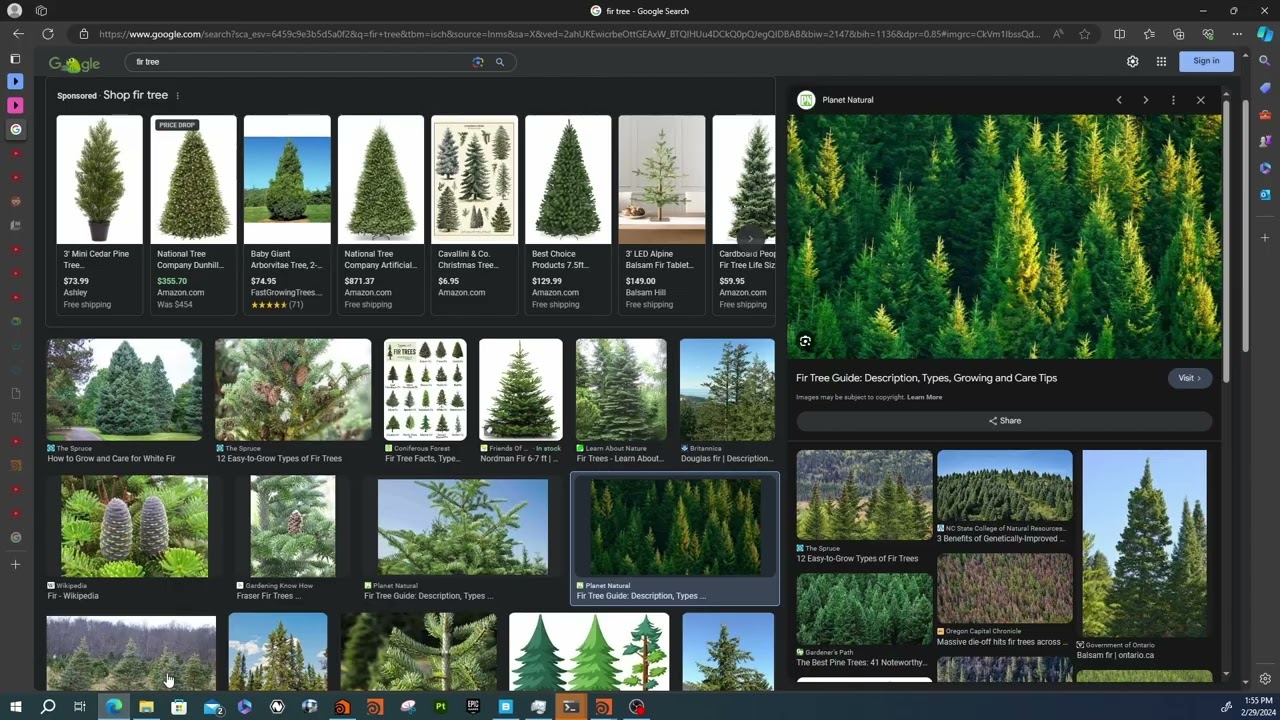Open the 12 Easy-to-Grow Types result image
Image resolution: width=1280 pixels, height=720 pixels.
pos(293,390)
